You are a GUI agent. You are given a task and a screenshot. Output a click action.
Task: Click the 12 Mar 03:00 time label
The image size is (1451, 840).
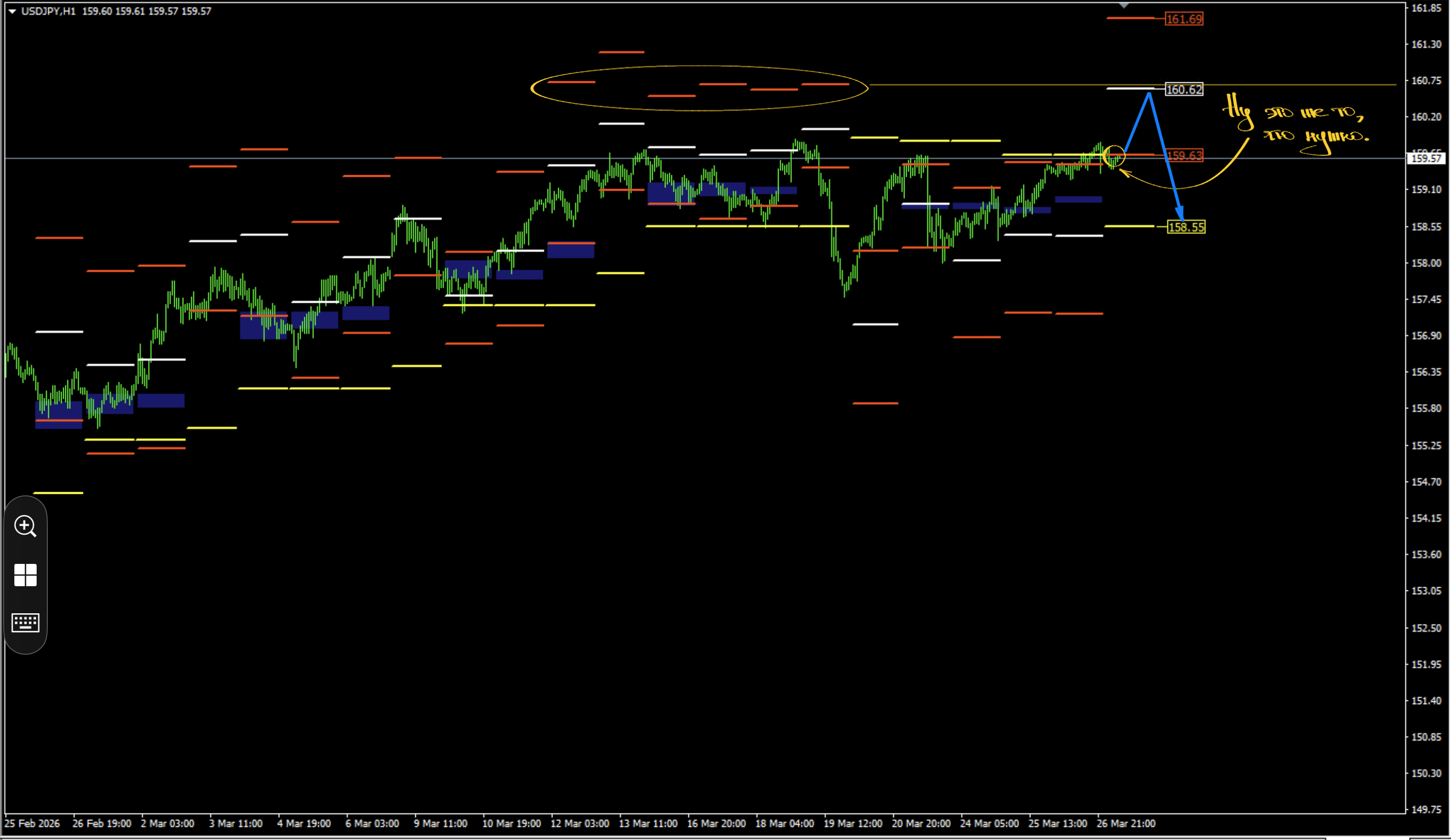(580, 824)
